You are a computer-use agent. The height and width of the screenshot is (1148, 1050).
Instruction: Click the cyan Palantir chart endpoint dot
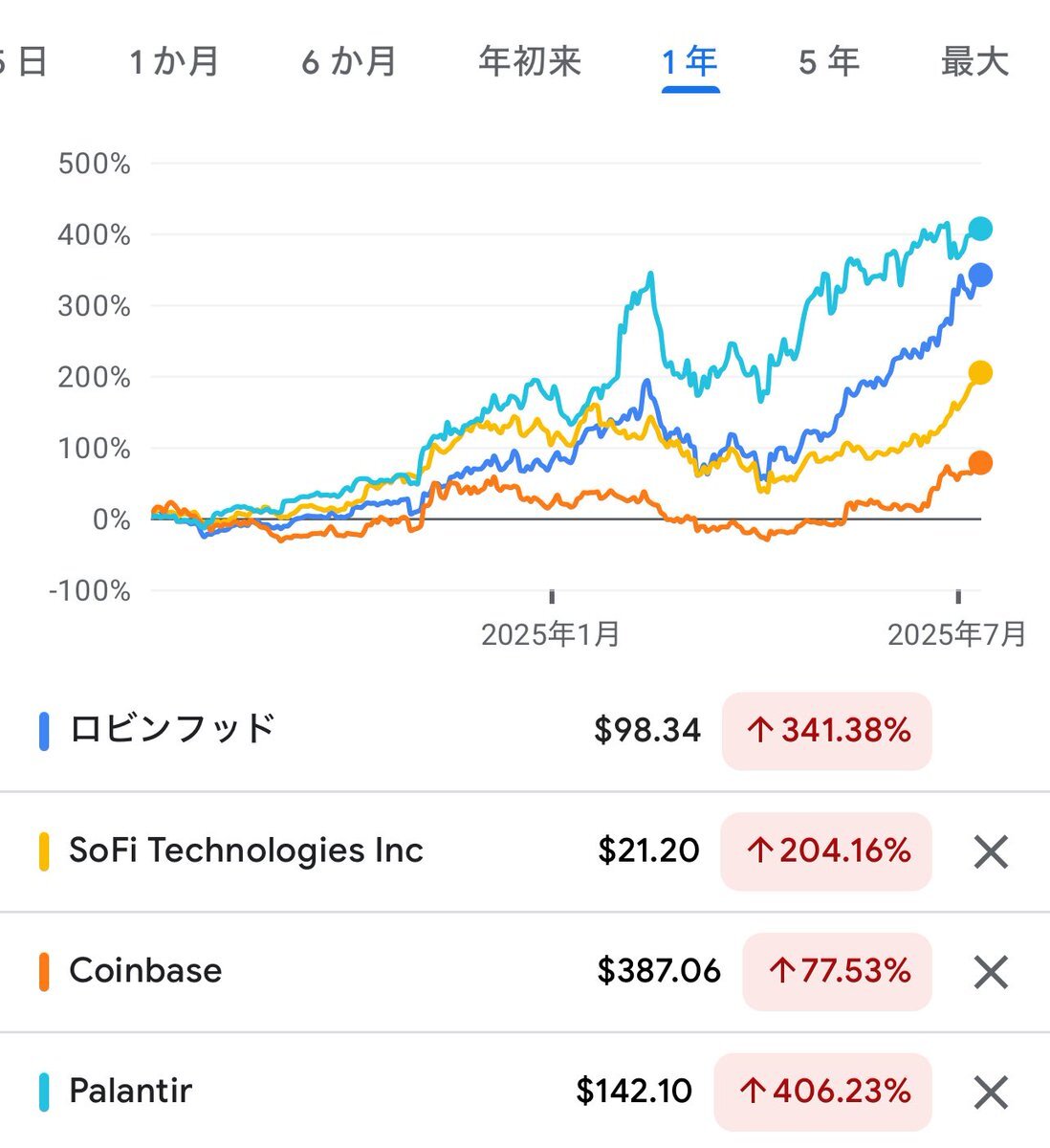click(x=980, y=229)
